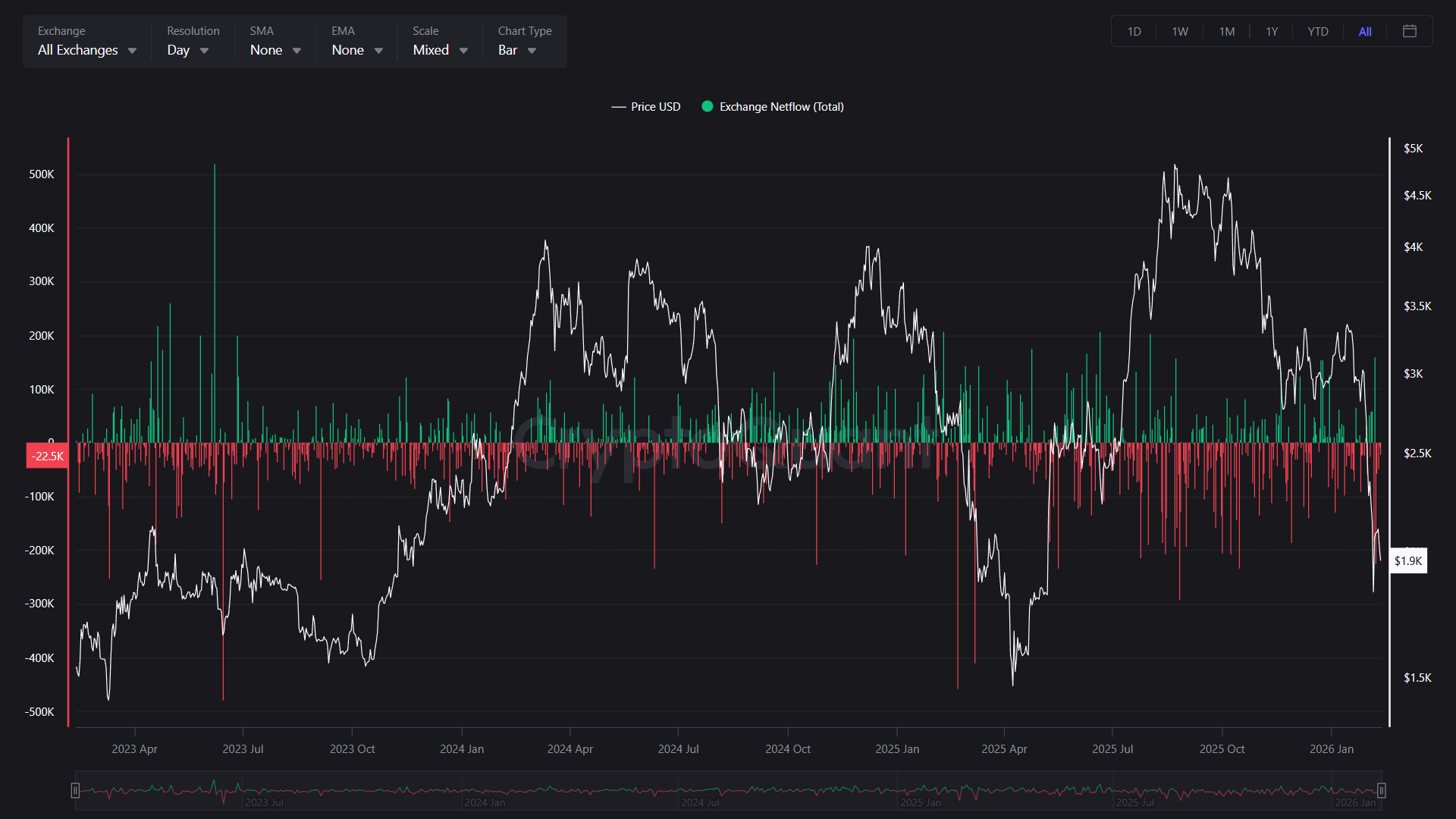The height and width of the screenshot is (819, 1456).
Task: Expand the All Exchanges dropdown
Action: 78,50
